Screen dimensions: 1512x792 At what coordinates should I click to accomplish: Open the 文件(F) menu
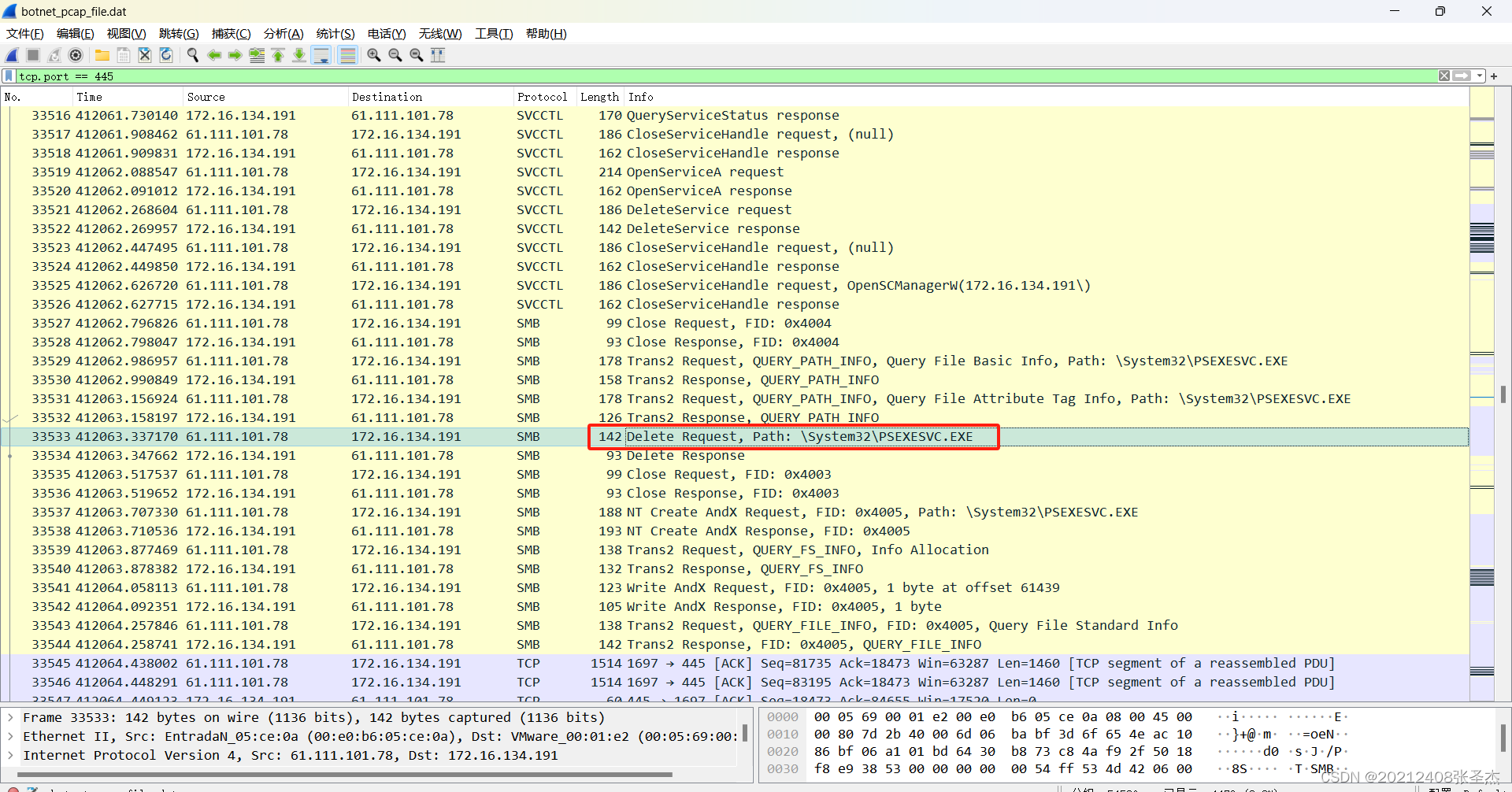[x=25, y=34]
